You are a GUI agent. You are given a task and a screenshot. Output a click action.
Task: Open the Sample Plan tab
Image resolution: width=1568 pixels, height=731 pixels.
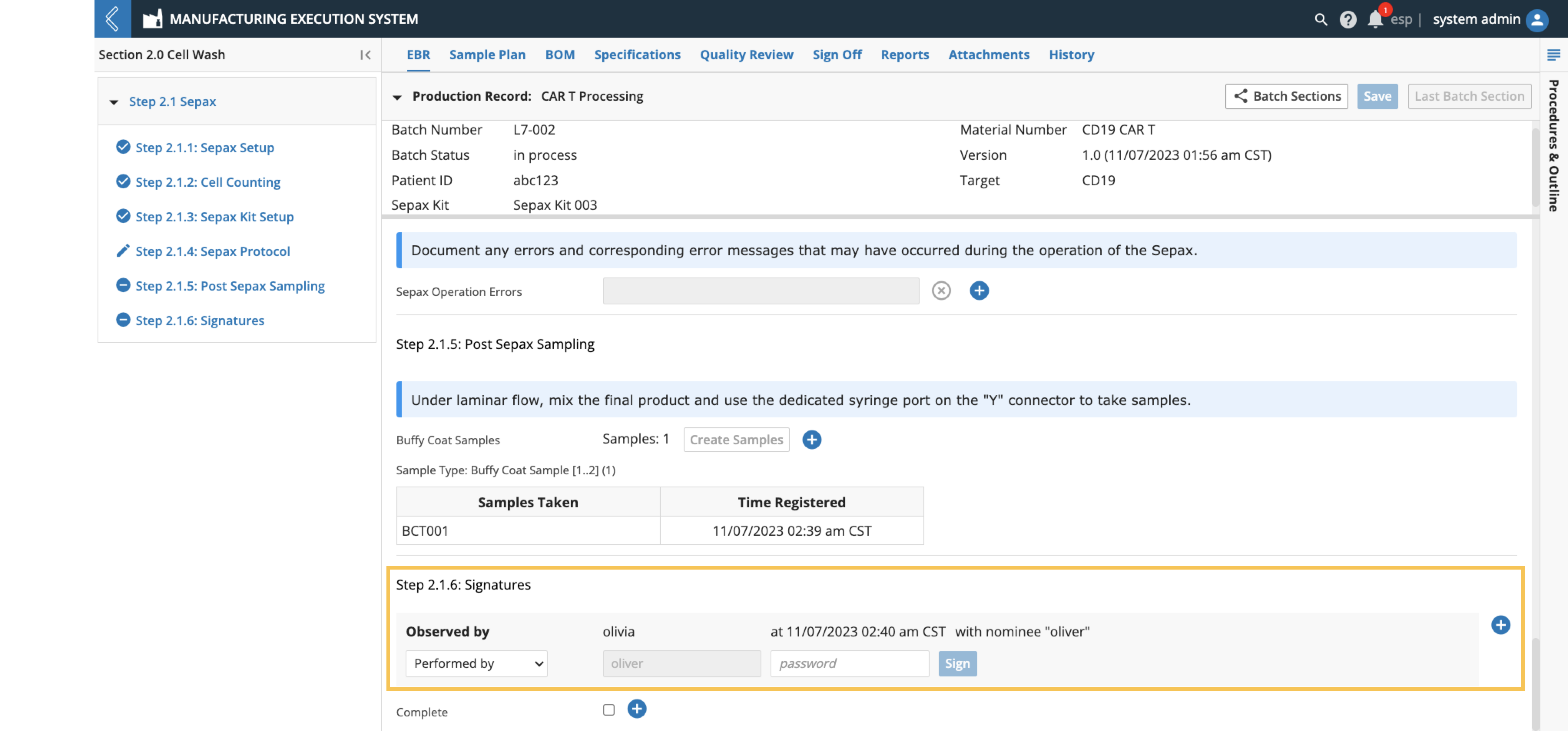pyautogui.click(x=487, y=55)
